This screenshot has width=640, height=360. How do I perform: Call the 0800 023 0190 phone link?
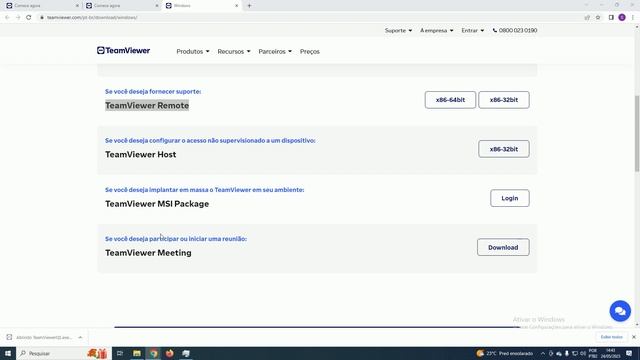pos(515,31)
